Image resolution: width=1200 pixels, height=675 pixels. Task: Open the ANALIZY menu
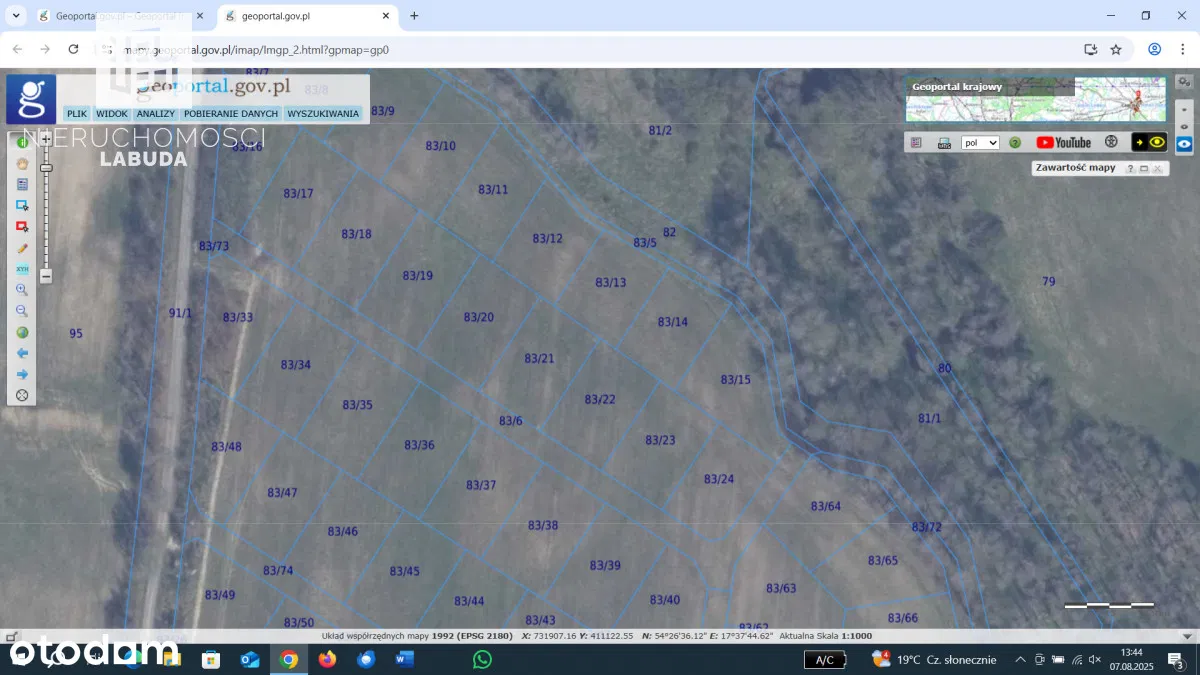(156, 114)
